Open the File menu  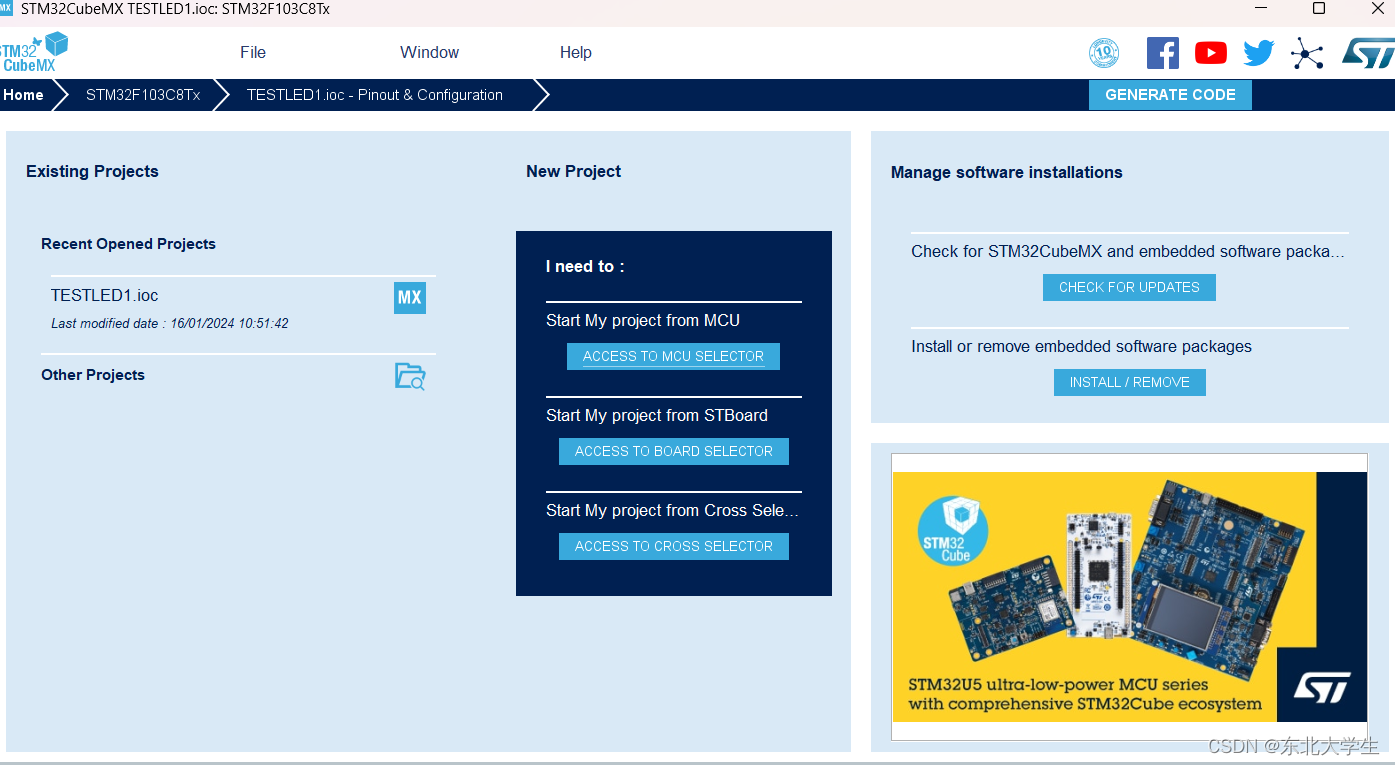253,52
